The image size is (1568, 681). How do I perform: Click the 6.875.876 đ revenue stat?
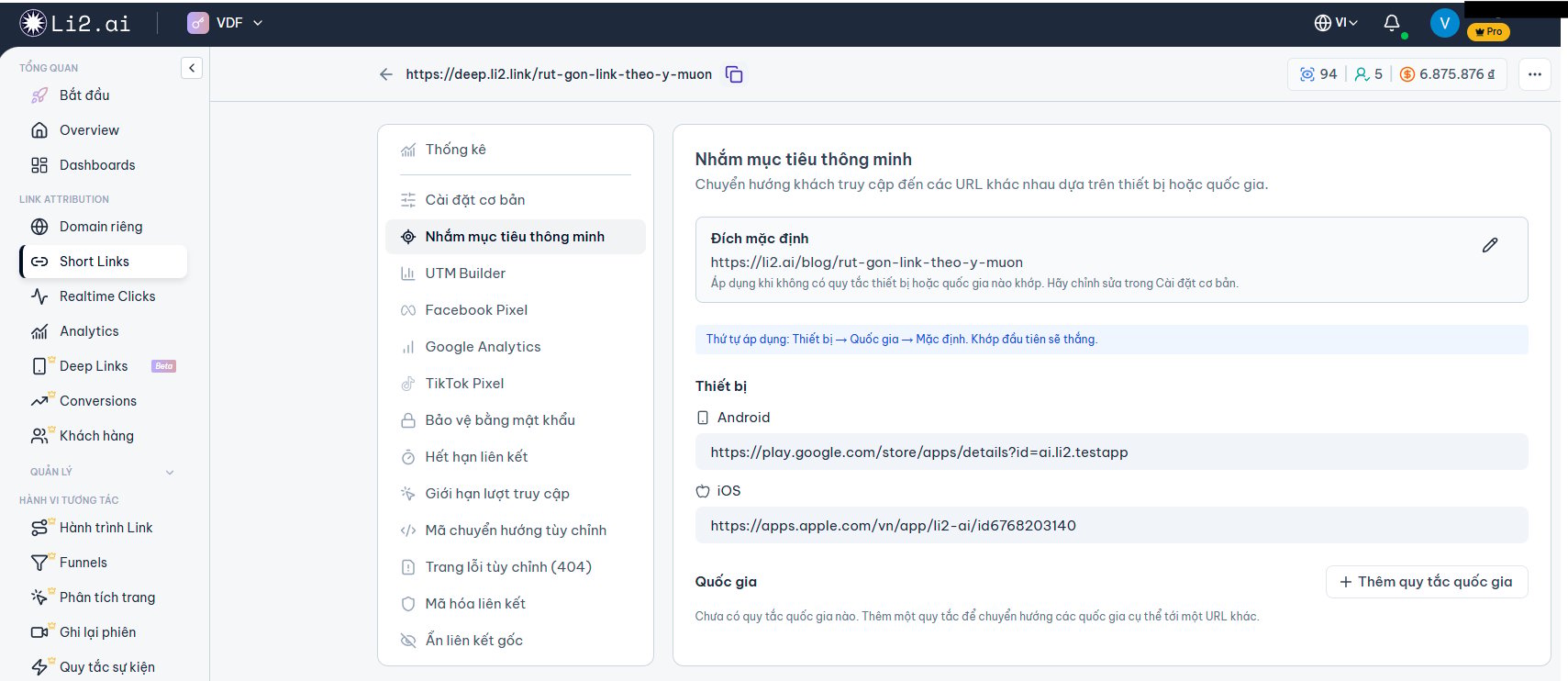click(x=1448, y=74)
